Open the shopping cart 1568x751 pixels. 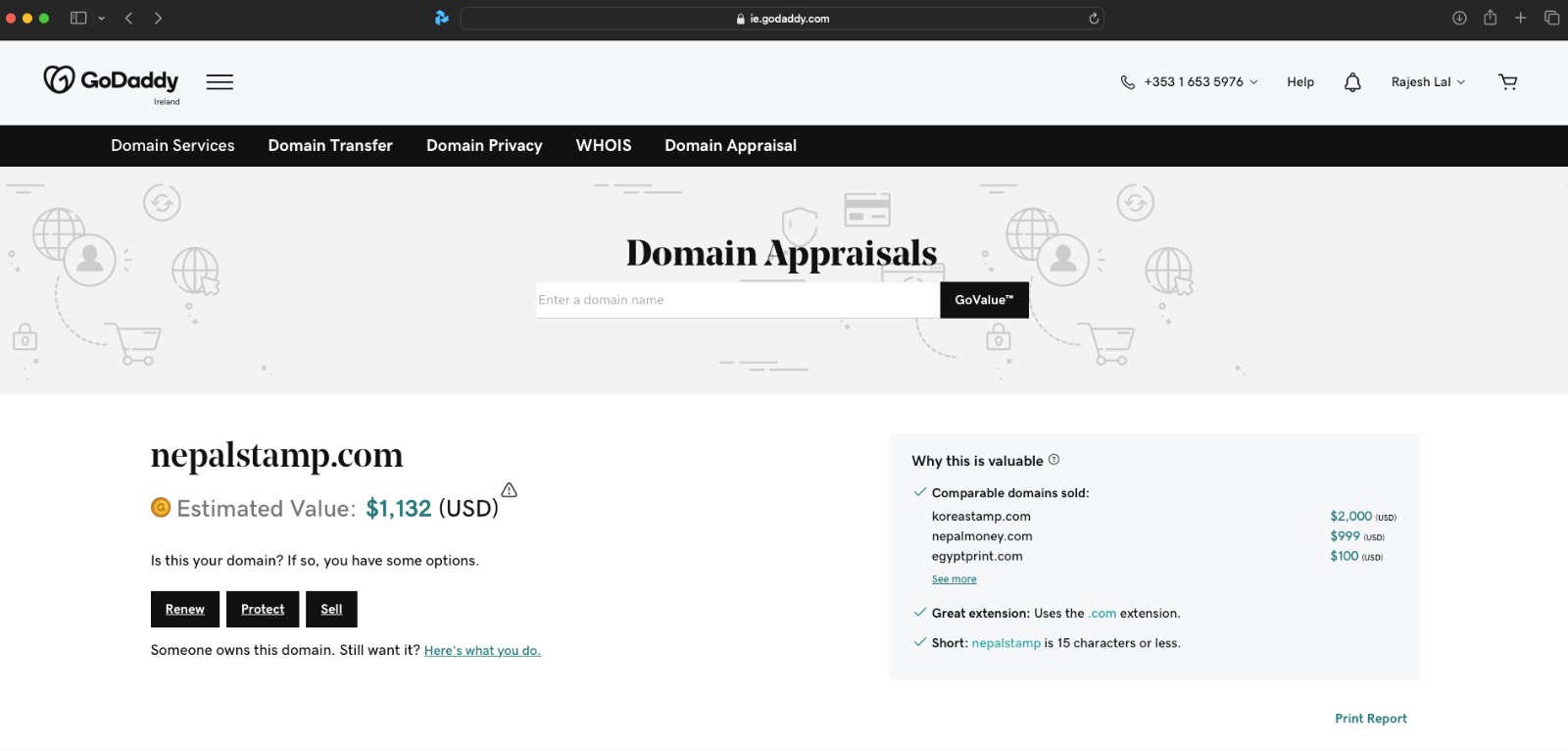tap(1507, 82)
